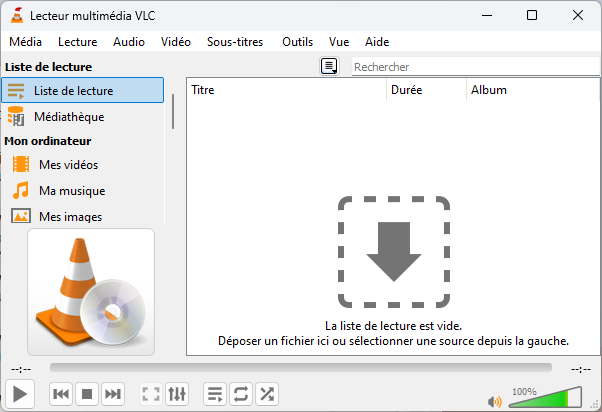This screenshot has width=602, height=412.
Task: Toggle the playlist view button
Action: pos(215,394)
